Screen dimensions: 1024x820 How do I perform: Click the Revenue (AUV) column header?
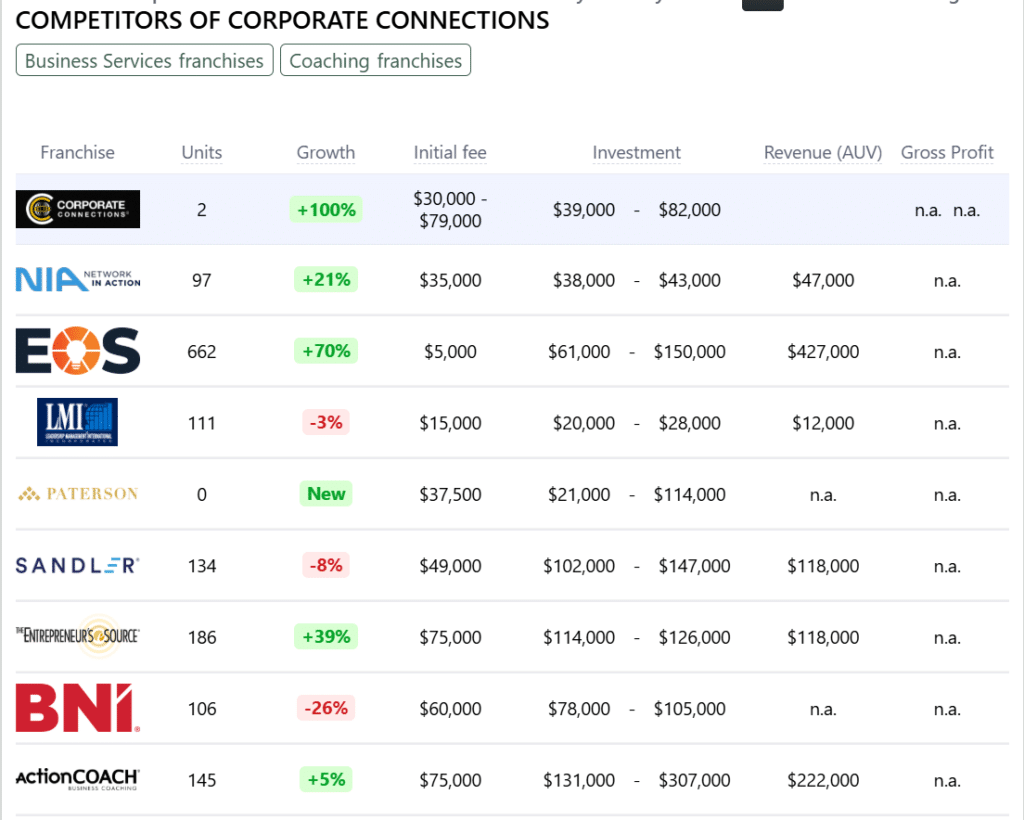[823, 152]
